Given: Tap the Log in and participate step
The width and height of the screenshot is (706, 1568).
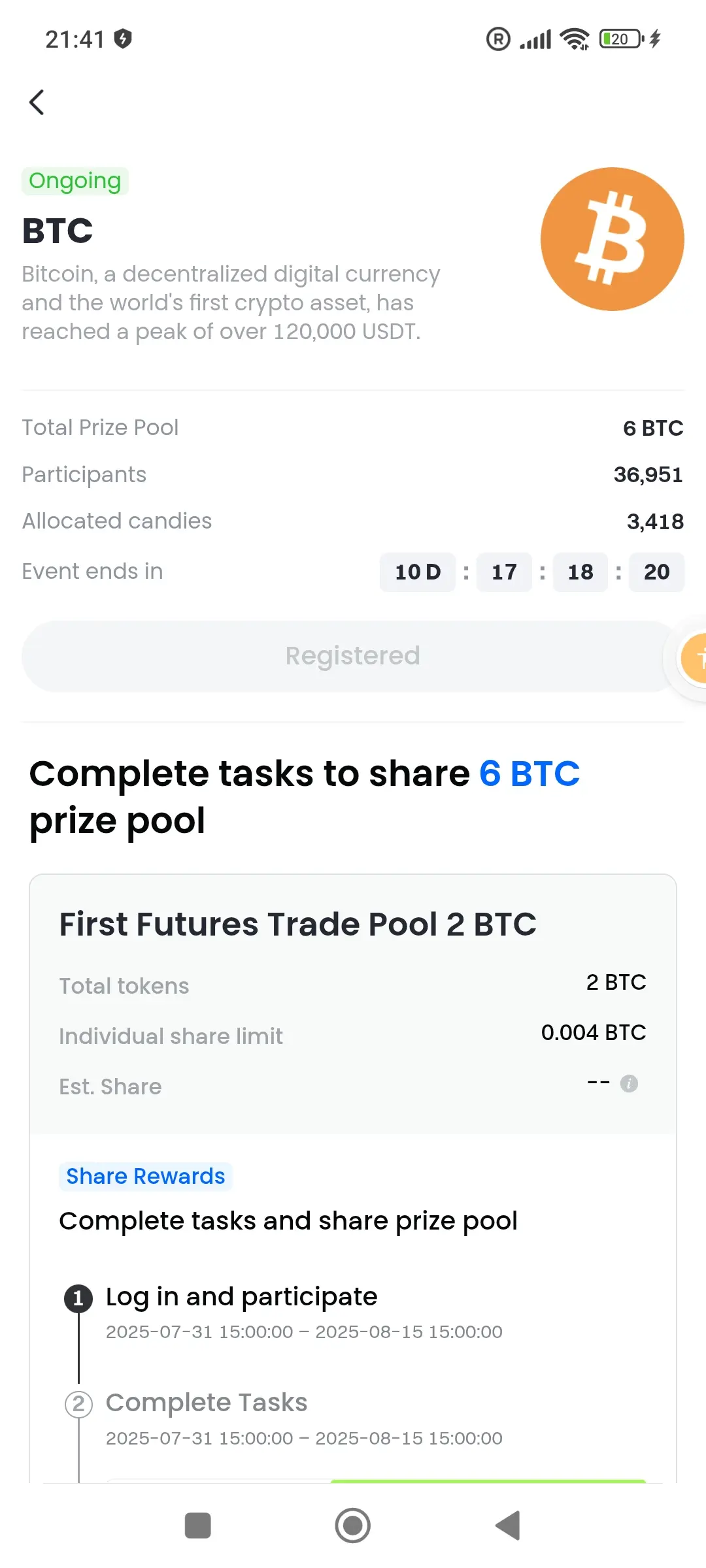Looking at the screenshot, I should [x=242, y=1297].
